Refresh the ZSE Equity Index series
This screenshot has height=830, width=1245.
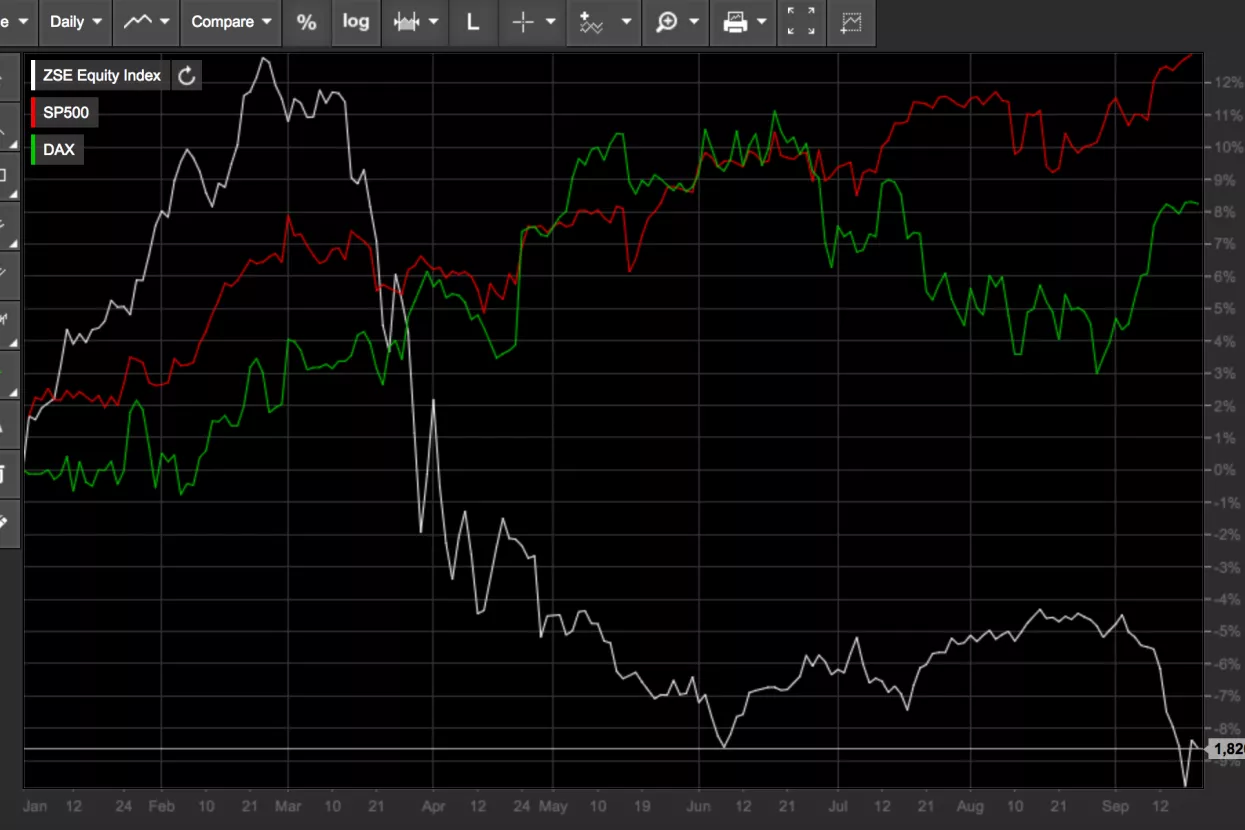(186, 76)
